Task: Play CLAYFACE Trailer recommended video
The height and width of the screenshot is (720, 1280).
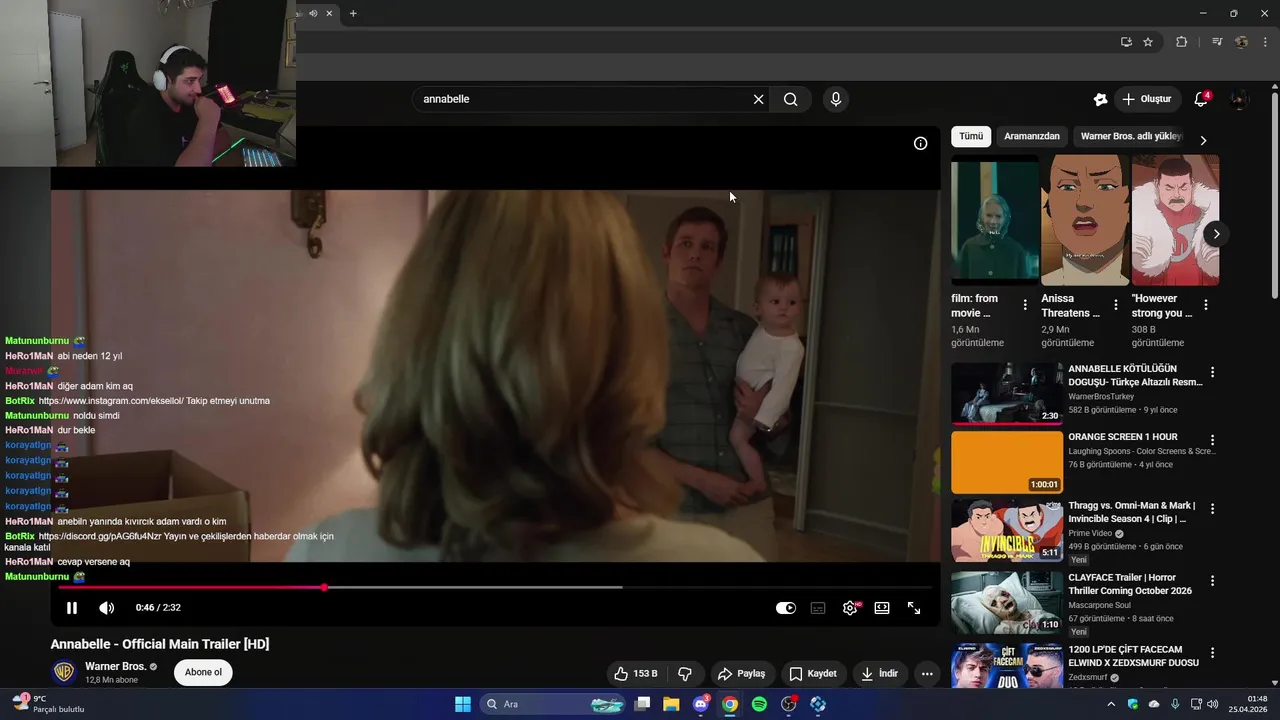Action: pos(1007,603)
